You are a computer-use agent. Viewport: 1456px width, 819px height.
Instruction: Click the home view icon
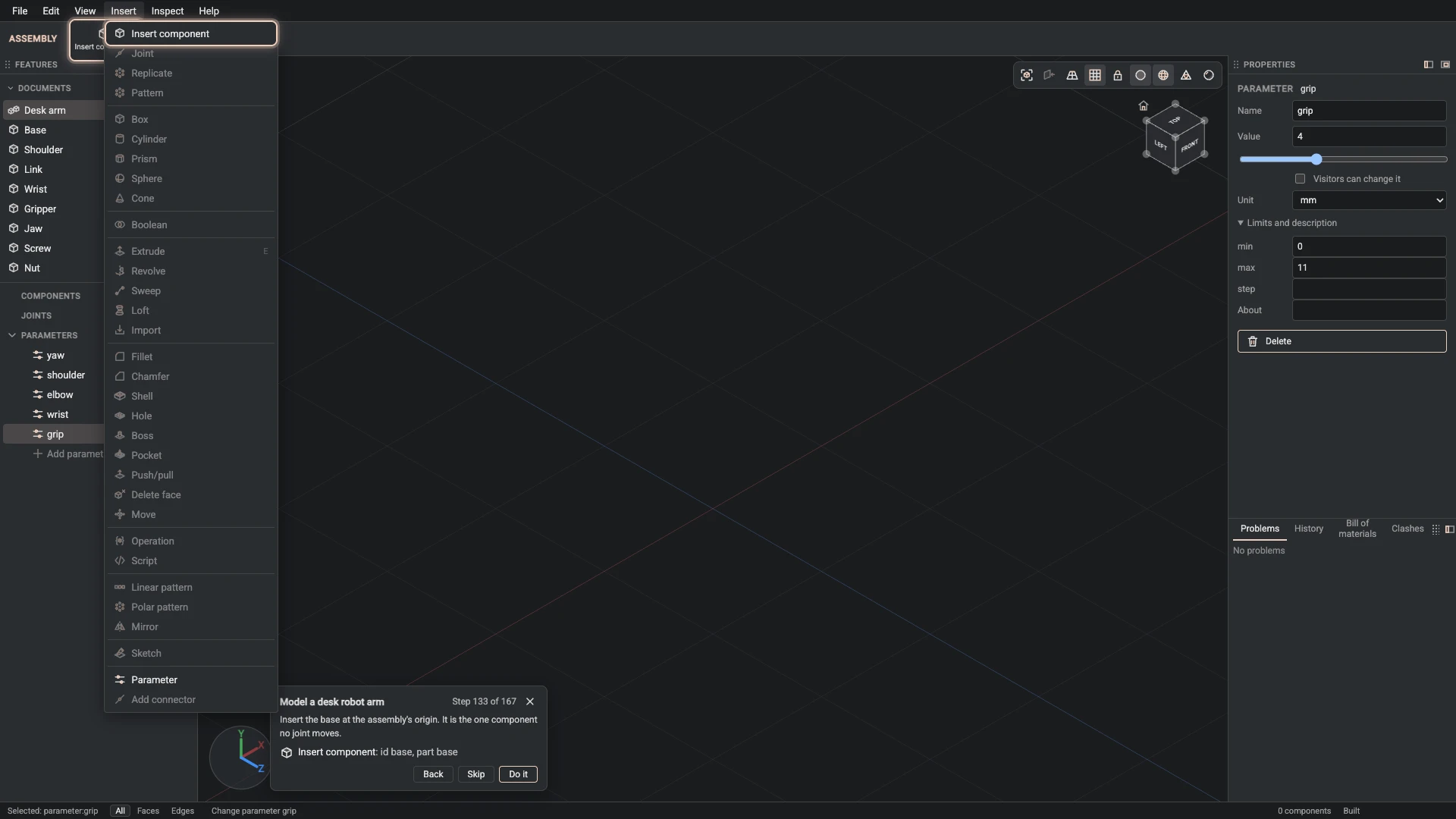click(1144, 105)
